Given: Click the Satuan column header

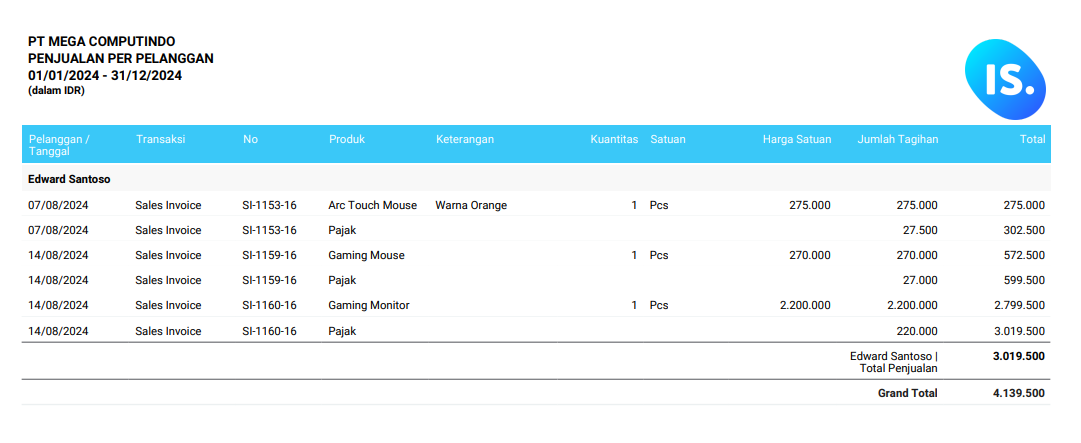Looking at the screenshot, I should coord(667,140).
